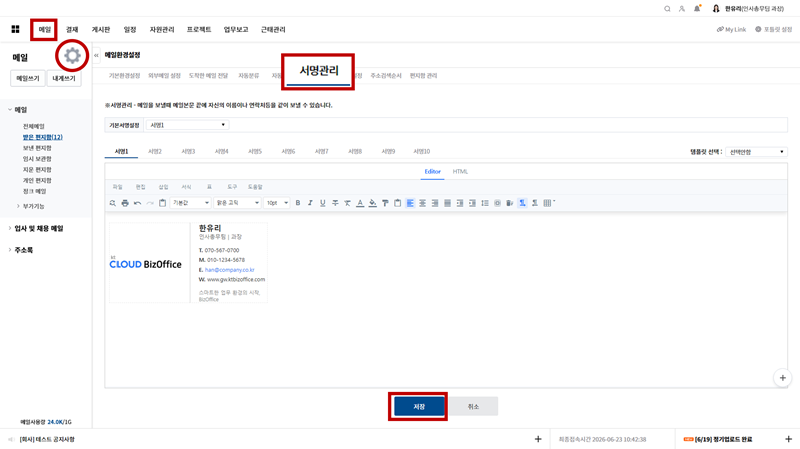Align text left in editor
The width and height of the screenshot is (800, 449).
(x=410, y=203)
